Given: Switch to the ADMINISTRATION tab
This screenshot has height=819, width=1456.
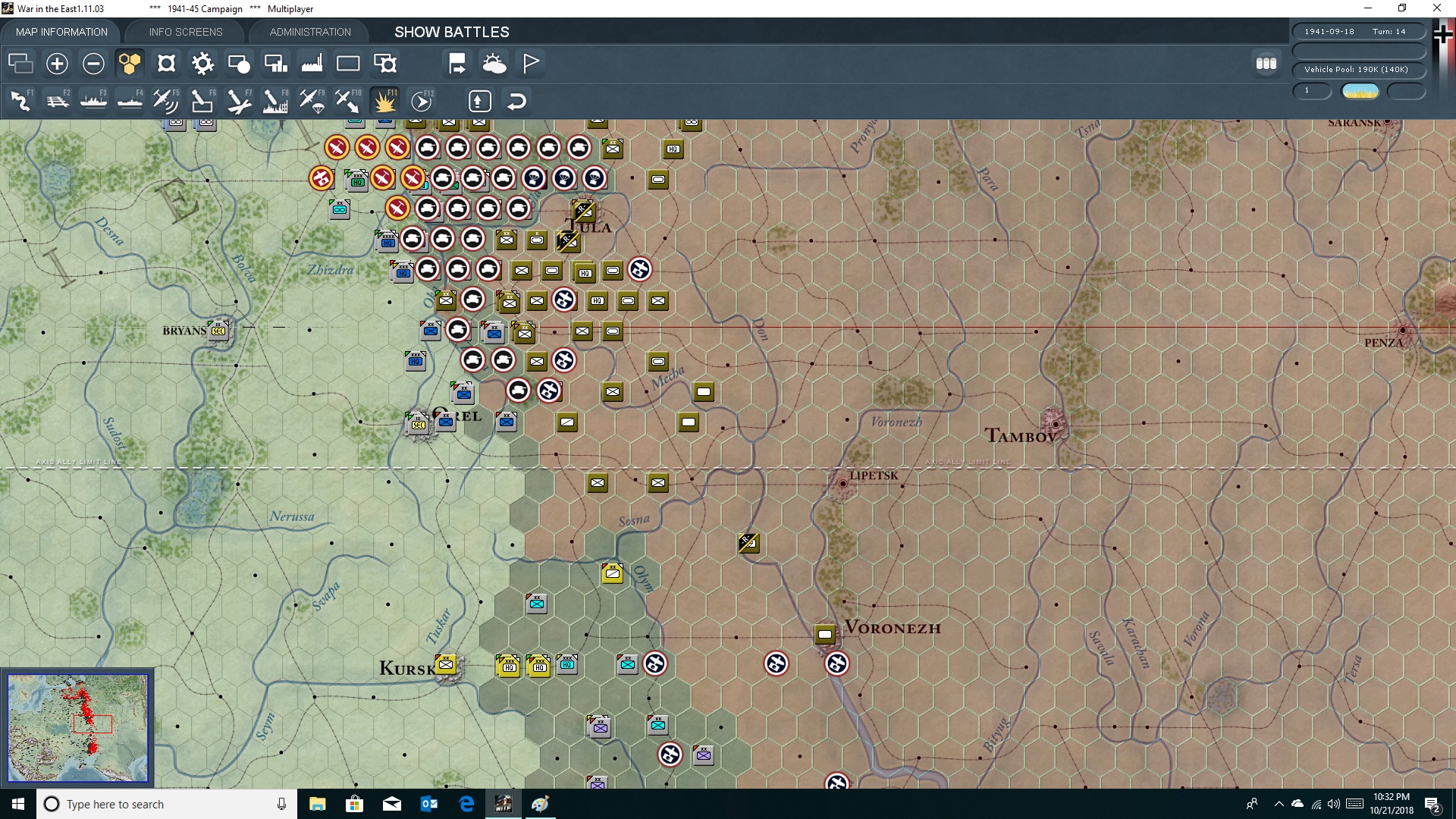Looking at the screenshot, I should (x=309, y=31).
